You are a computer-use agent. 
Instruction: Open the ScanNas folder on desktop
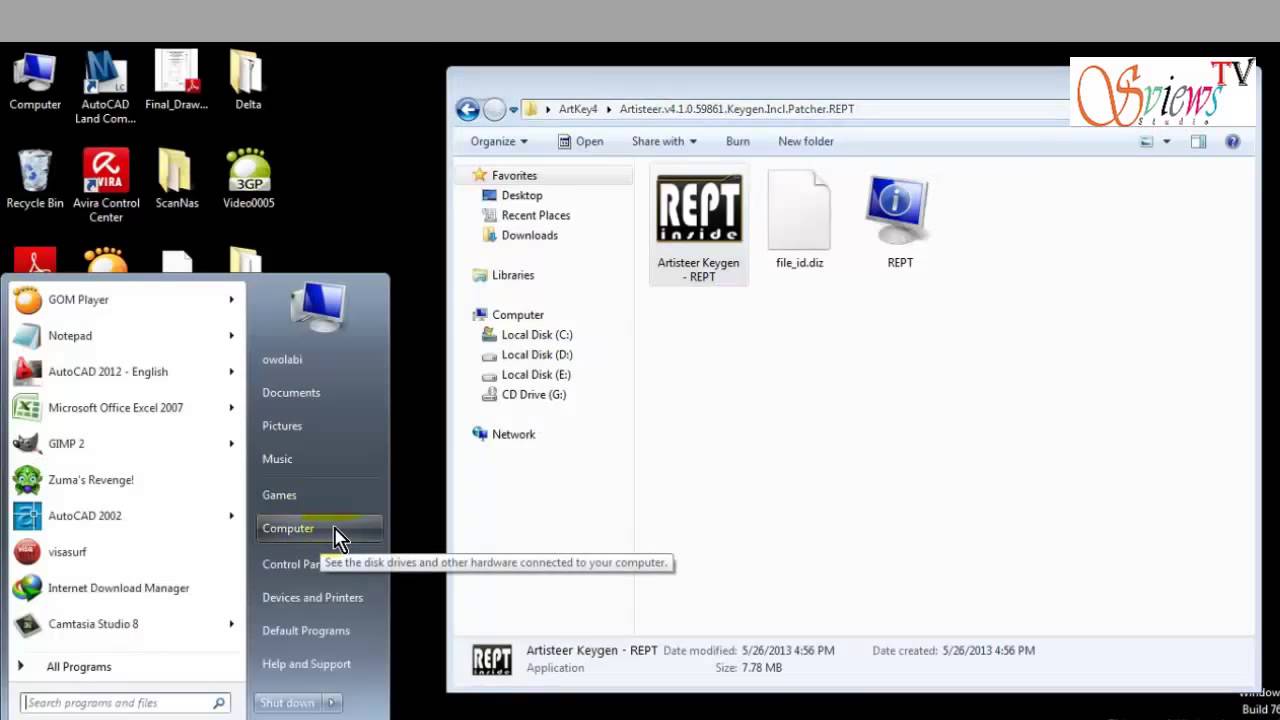[x=176, y=180]
